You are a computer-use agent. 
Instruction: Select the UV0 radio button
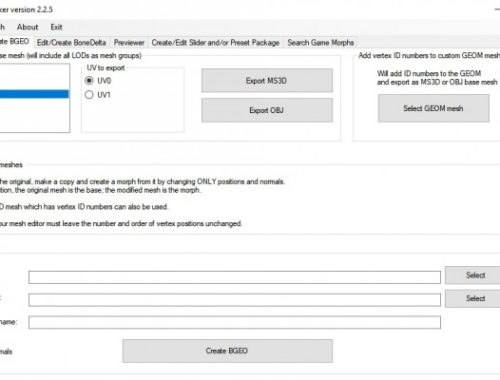click(89, 81)
